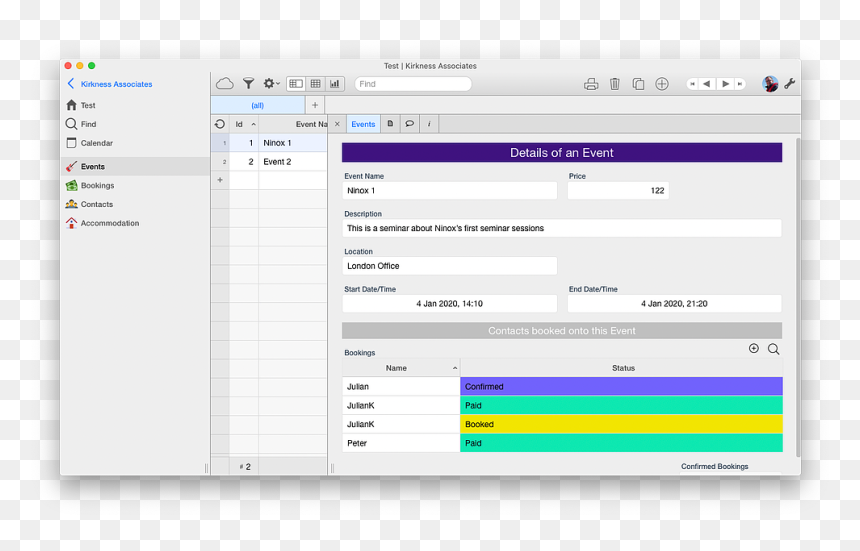
Task: Add a new view tab with plus
Action: click(x=315, y=105)
